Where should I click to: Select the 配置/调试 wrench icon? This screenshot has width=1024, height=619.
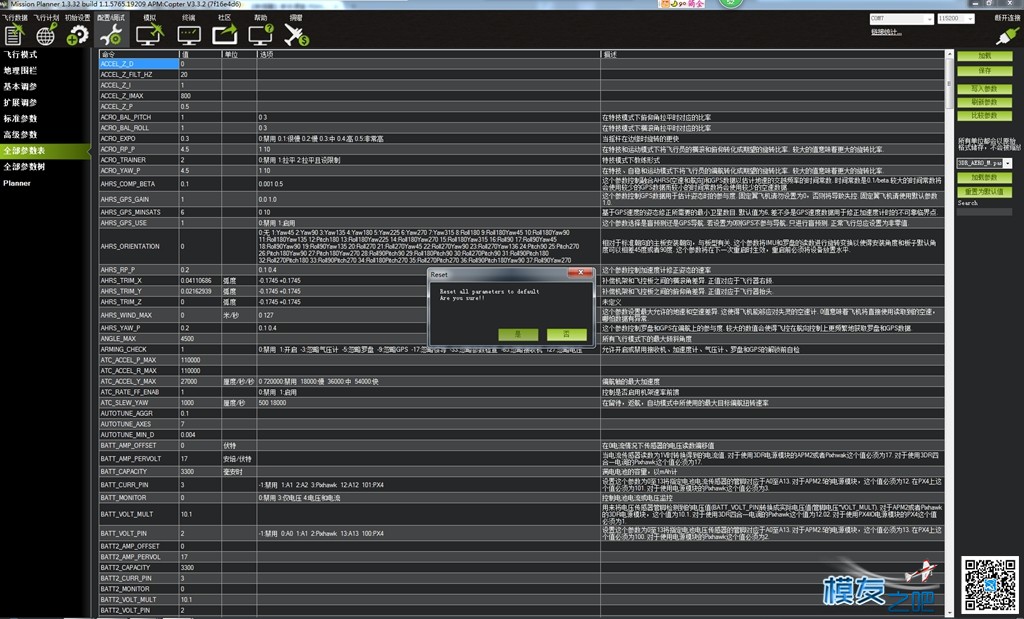click(111, 35)
